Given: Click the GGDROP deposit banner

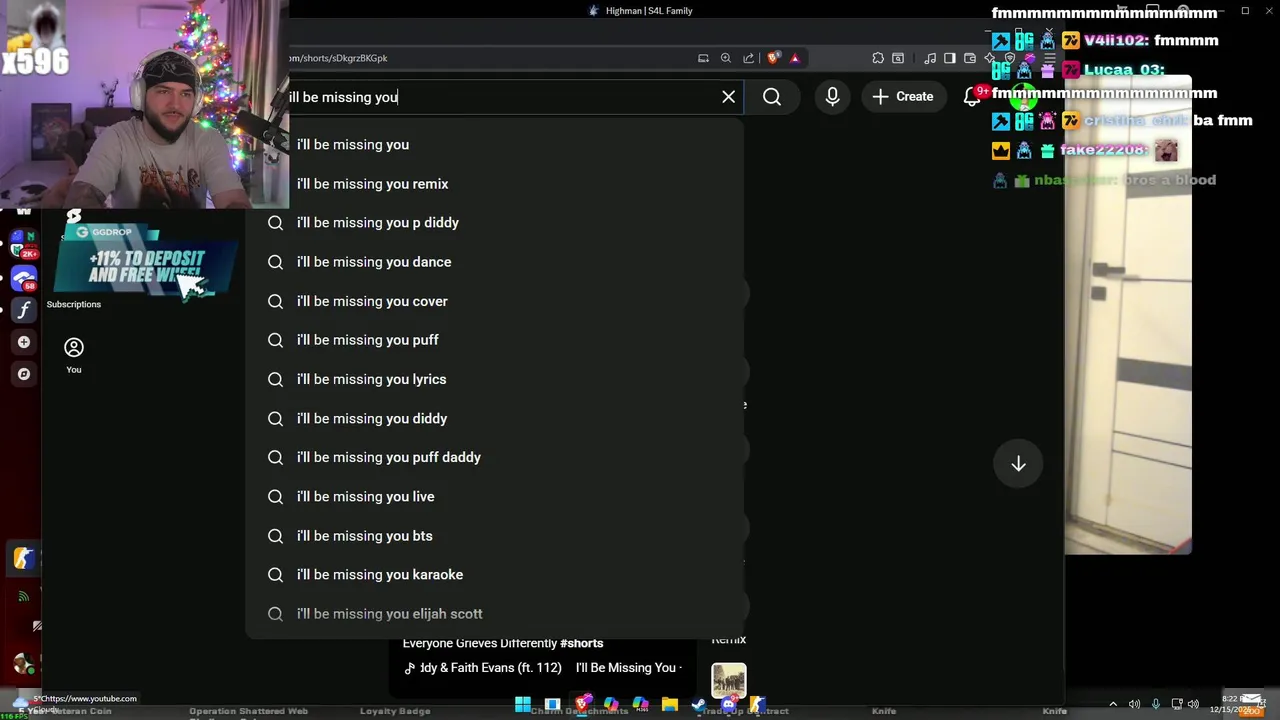Looking at the screenshot, I should 145,260.
